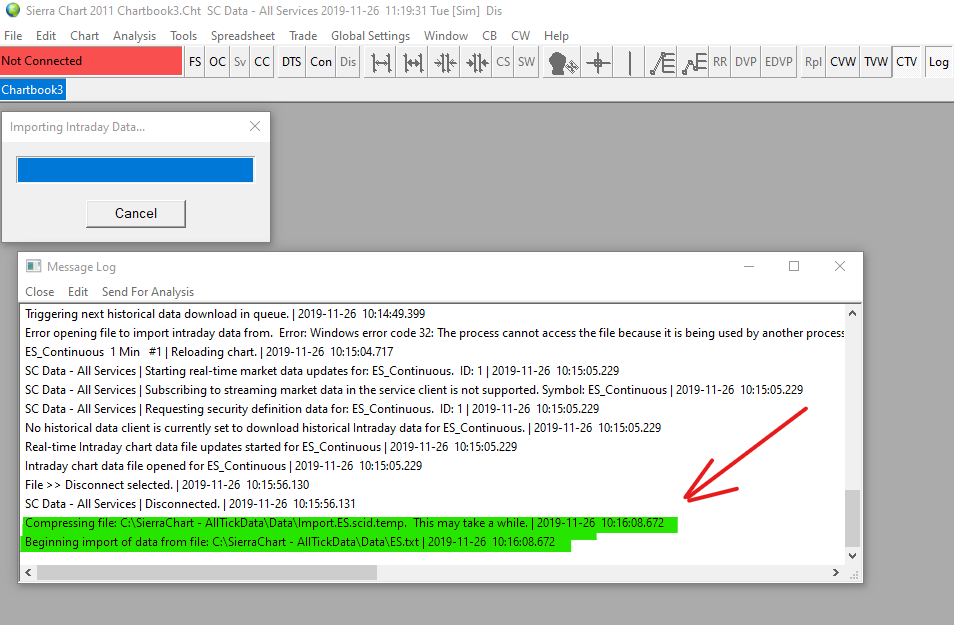Image resolution: width=954 pixels, height=625 pixels.
Task: Open the Trade menu
Action: [x=303, y=36]
